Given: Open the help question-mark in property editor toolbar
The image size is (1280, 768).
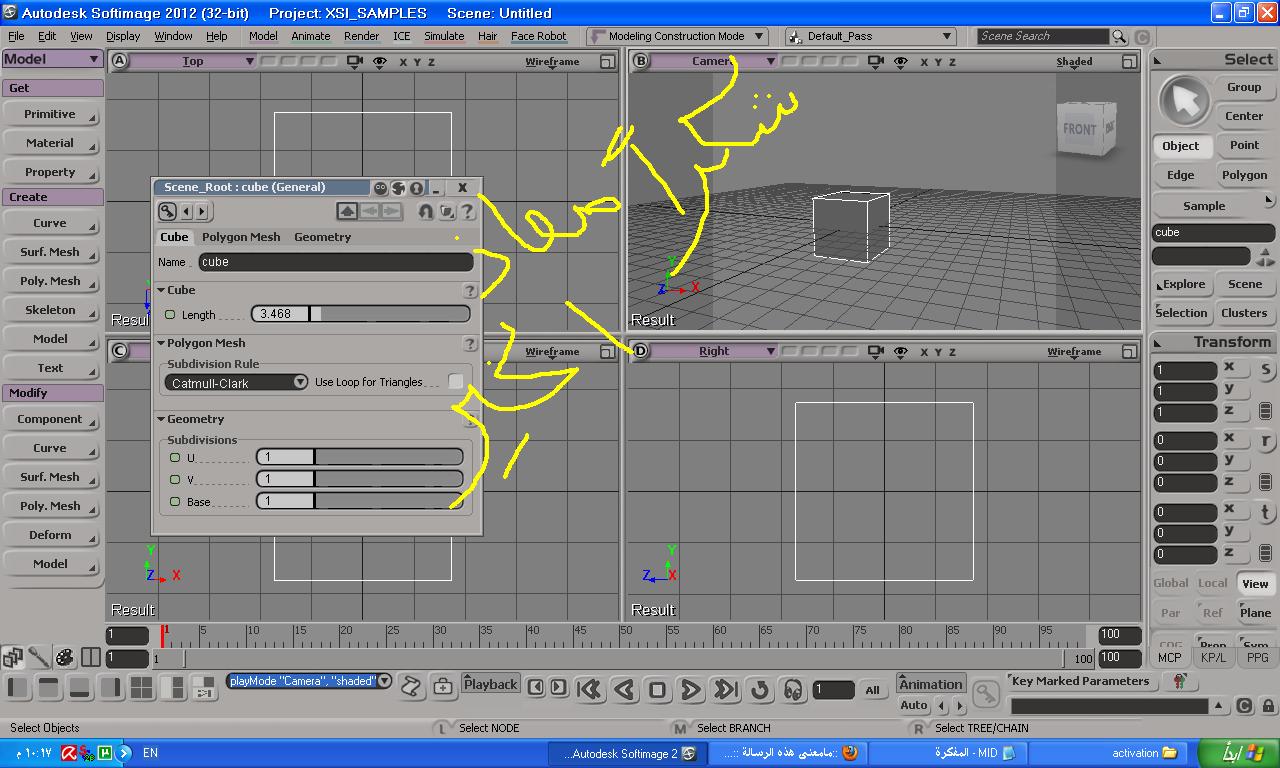Looking at the screenshot, I should [x=467, y=211].
